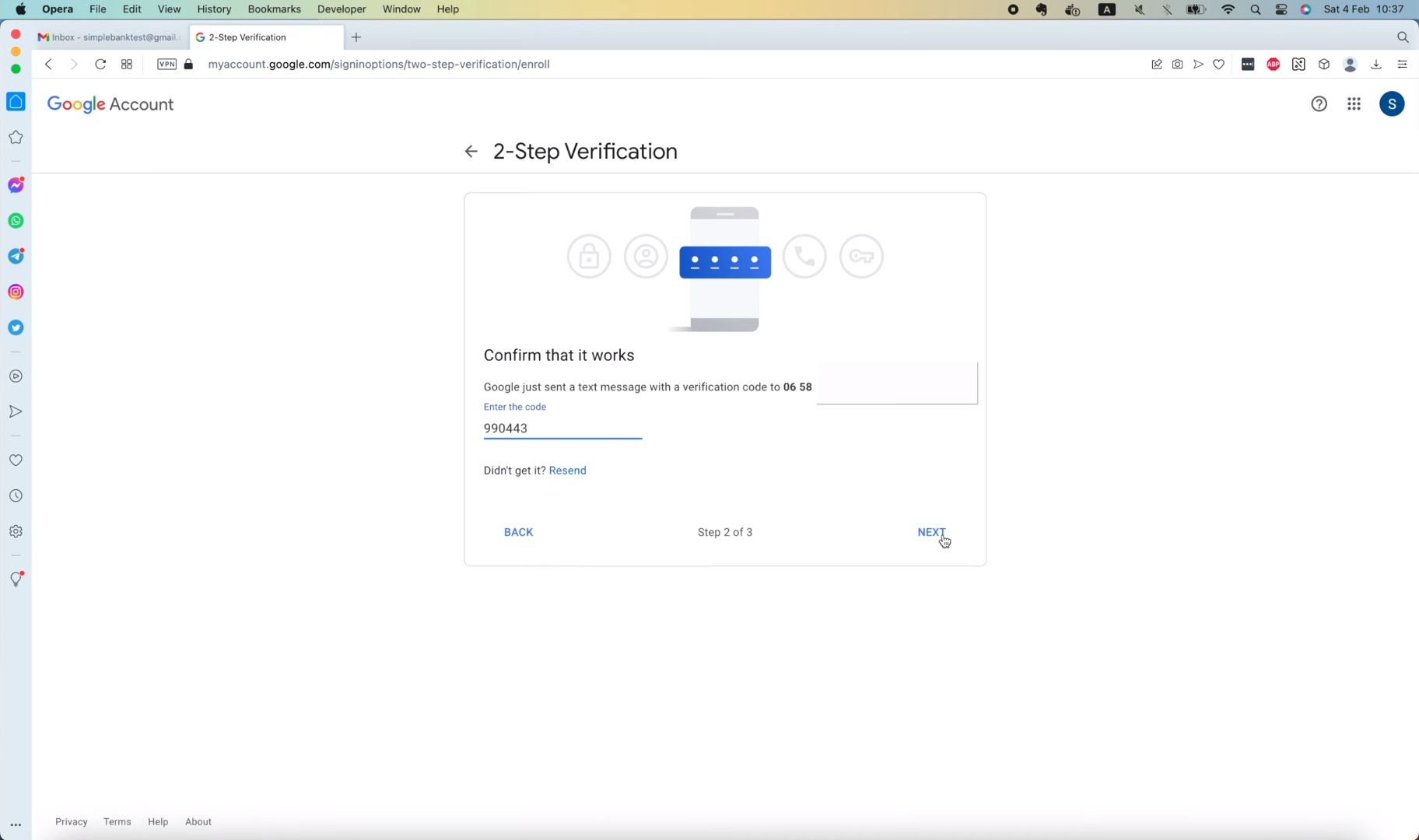Open the Google Account logo
This screenshot has height=840, width=1419.
110,105
